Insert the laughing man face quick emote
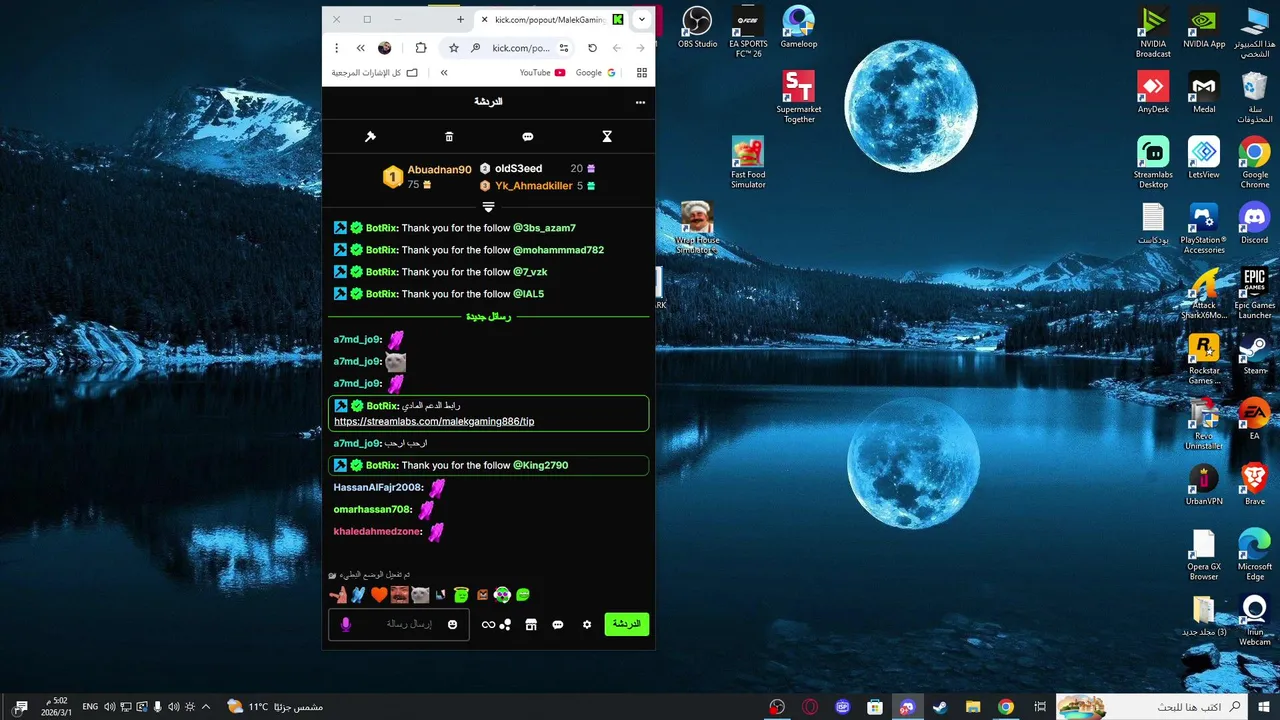 click(x=400, y=595)
